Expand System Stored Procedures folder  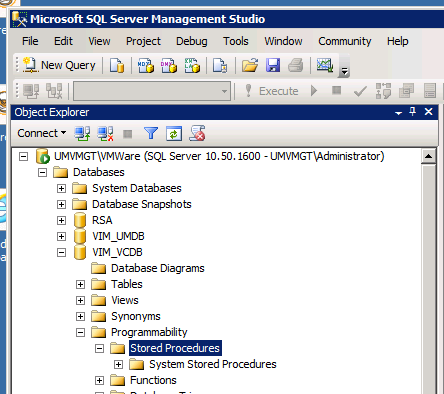118,364
